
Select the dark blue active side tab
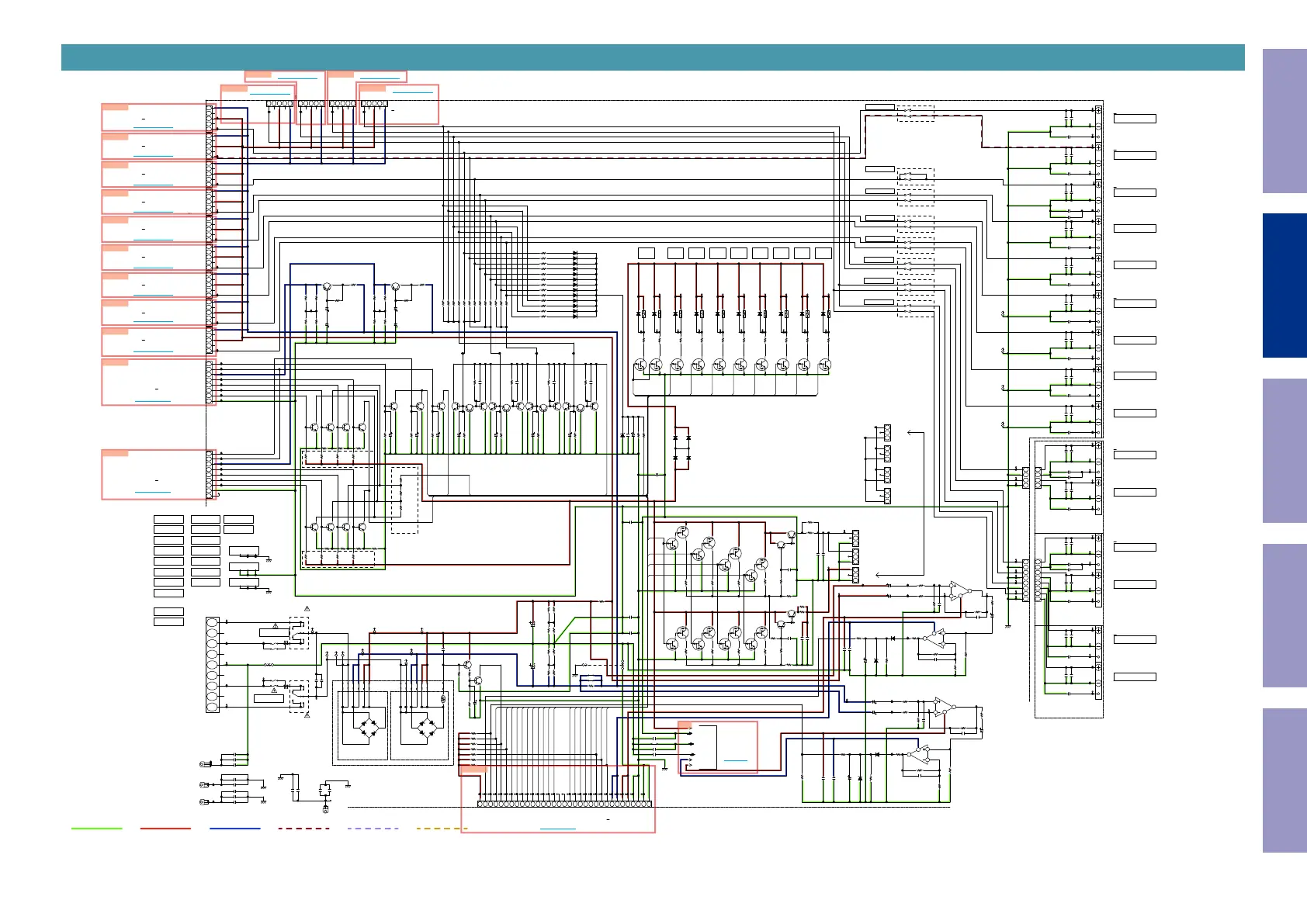coord(1284,286)
